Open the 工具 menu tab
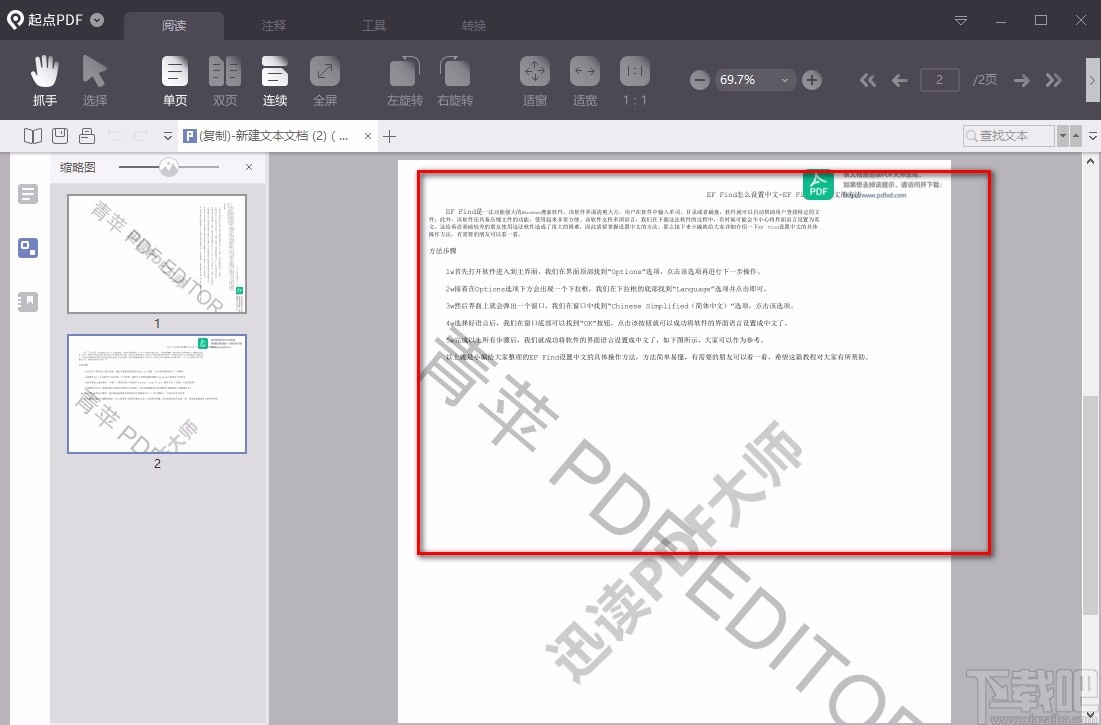This screenshot has height=725, width=1101. [x=374, y=25]
